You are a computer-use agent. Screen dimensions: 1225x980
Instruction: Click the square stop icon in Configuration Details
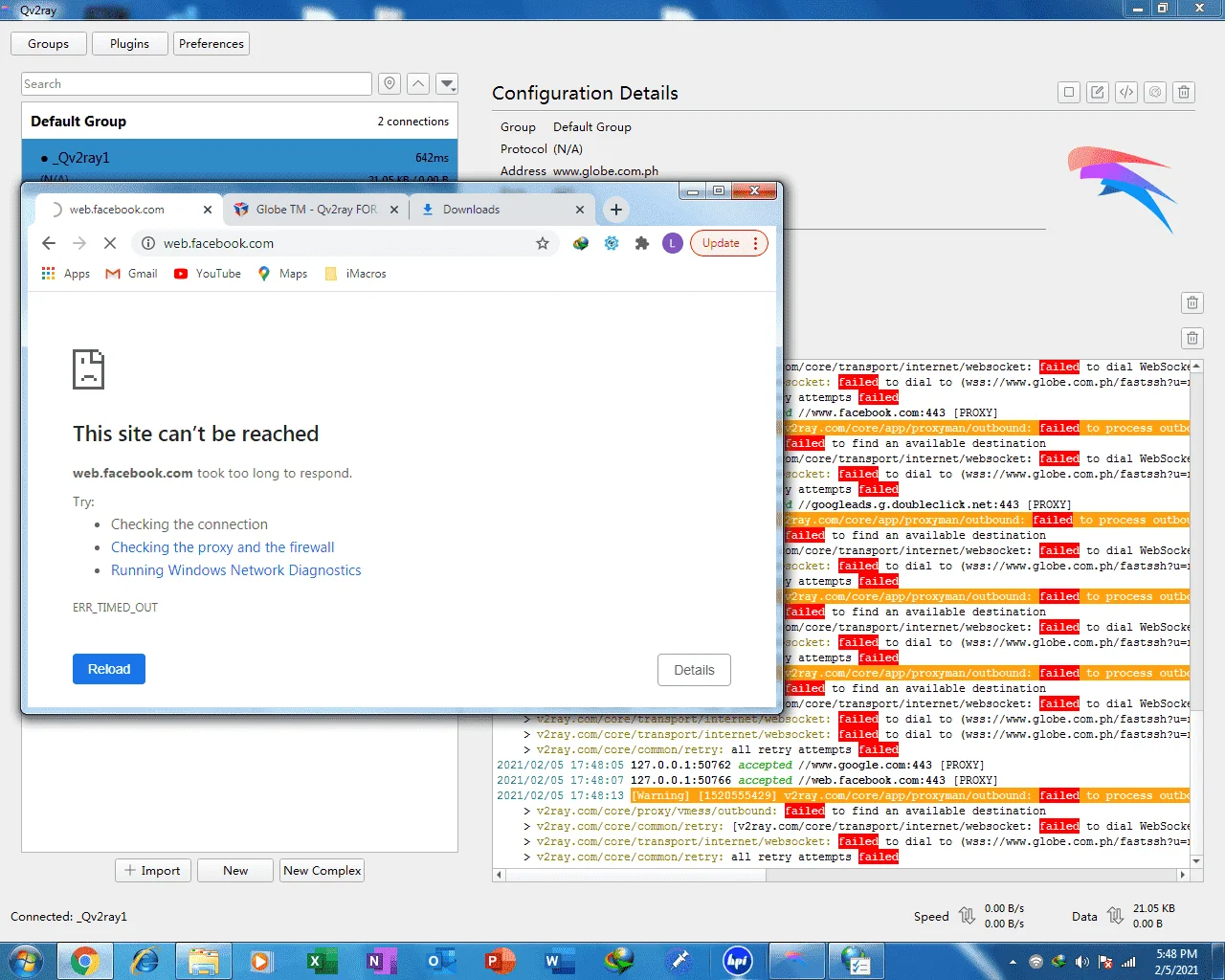coord(1069,92)
